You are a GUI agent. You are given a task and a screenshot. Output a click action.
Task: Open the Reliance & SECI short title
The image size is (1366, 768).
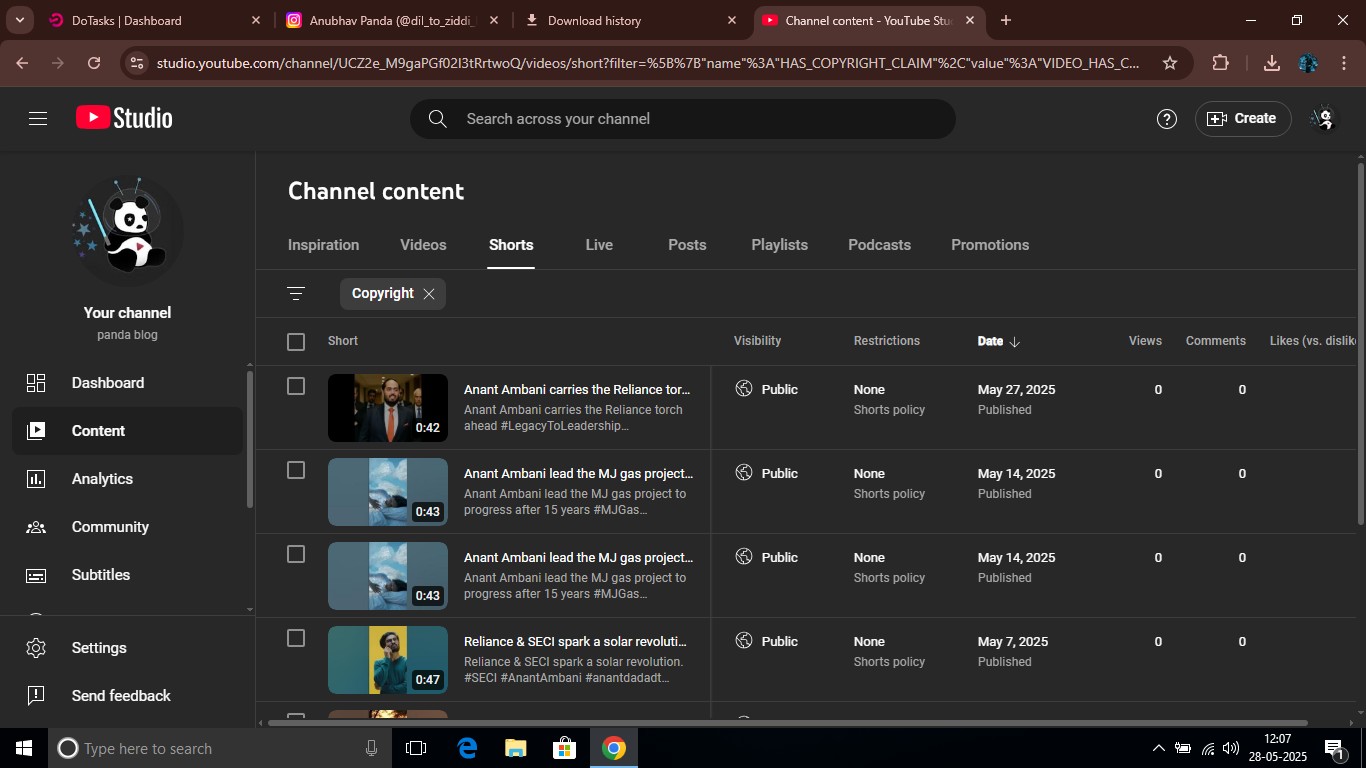(576, 642)
